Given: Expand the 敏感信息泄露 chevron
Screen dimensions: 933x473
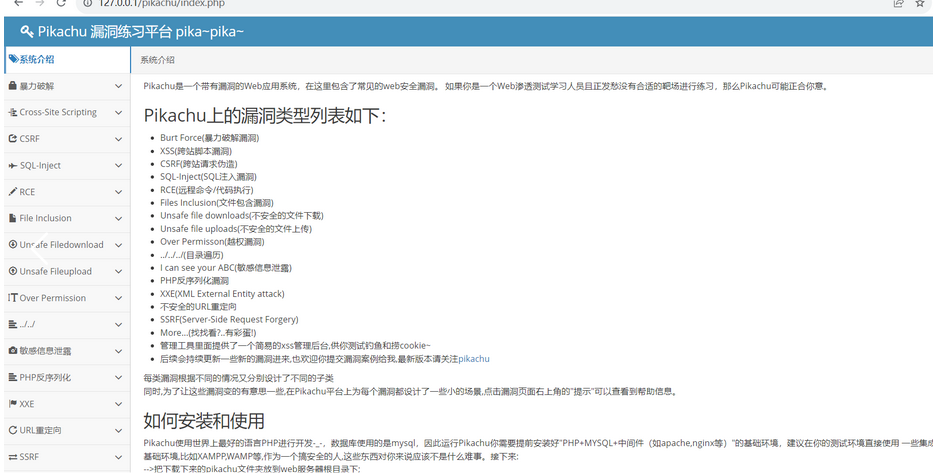Looking at the screenshot, I should coord(118,351).
